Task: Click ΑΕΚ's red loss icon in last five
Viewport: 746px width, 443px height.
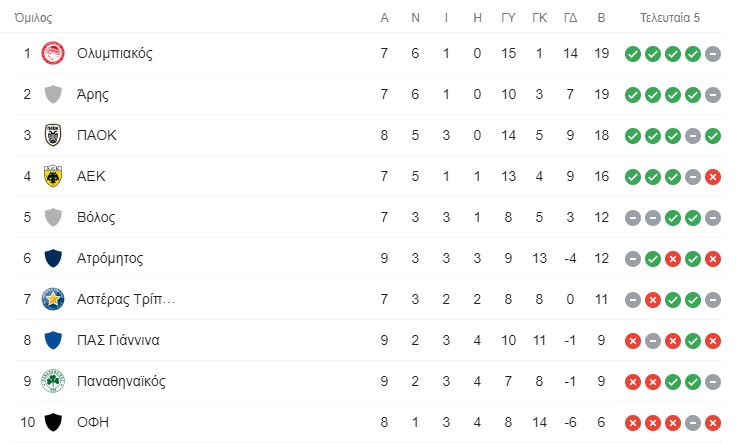Action: coord(713,177)
